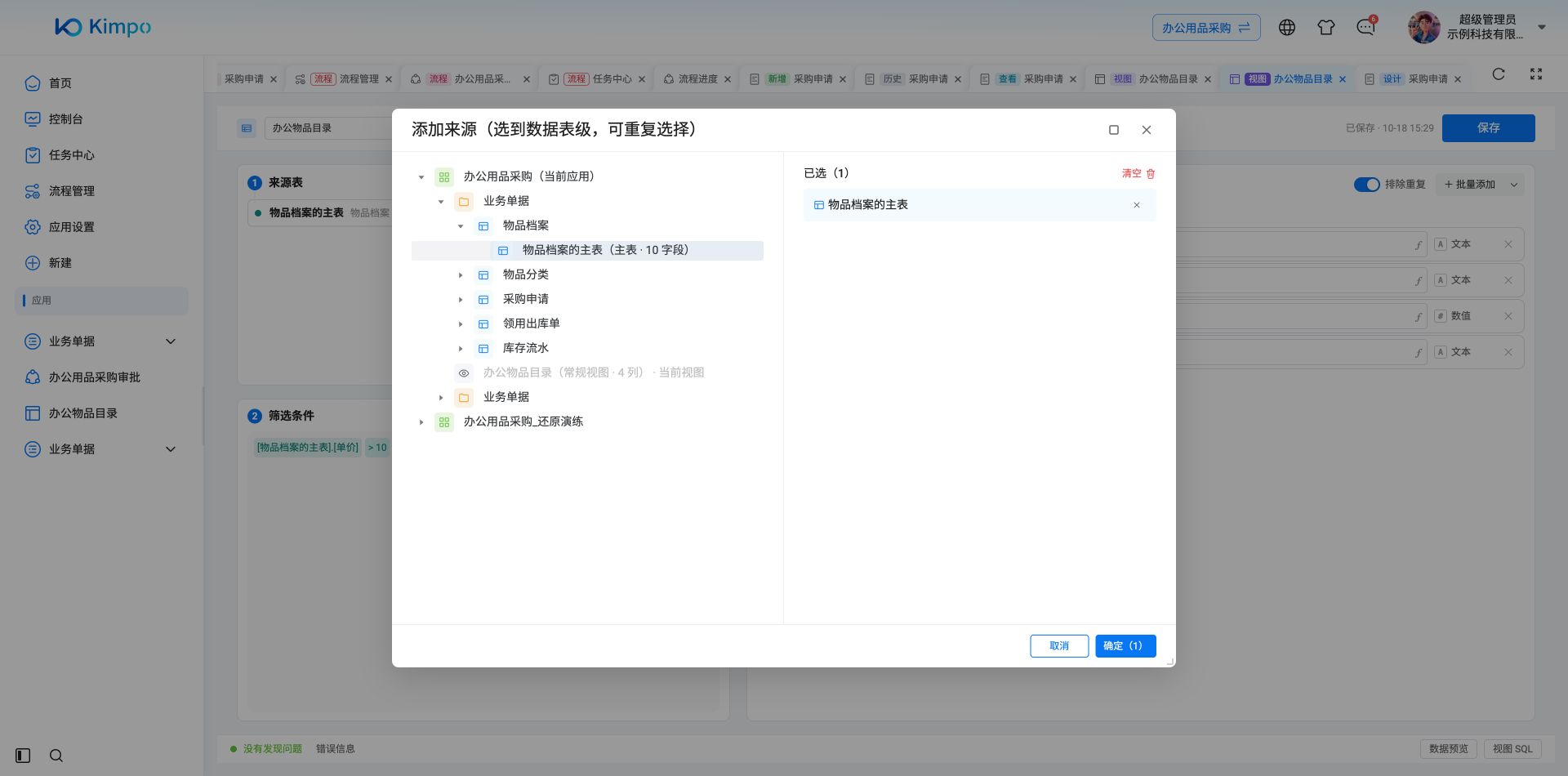This screenshot has width=1568, height=776.
Task: Expand the second 业务单据 folder in tree
Action: click(x=441, y=398)
